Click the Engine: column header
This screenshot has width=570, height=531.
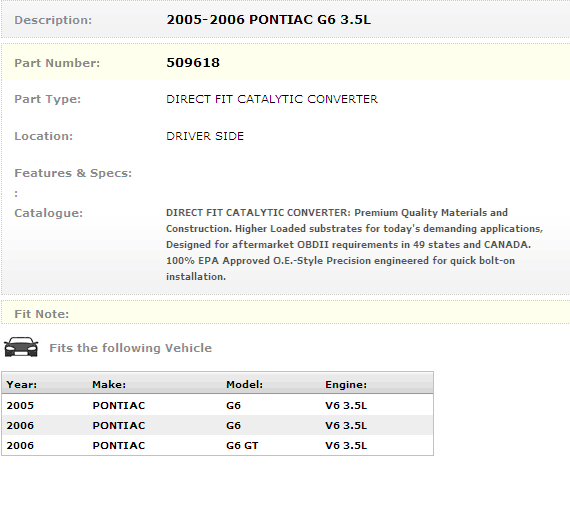[346, 385]
